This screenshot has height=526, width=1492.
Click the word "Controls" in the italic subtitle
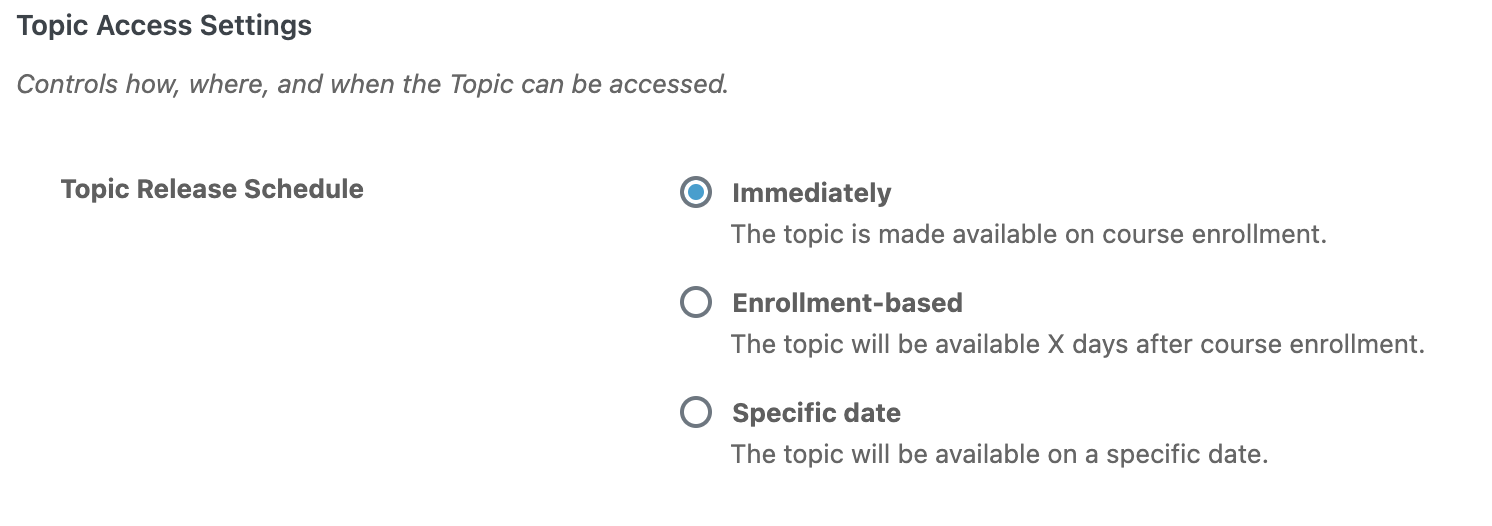click(67, 84)
